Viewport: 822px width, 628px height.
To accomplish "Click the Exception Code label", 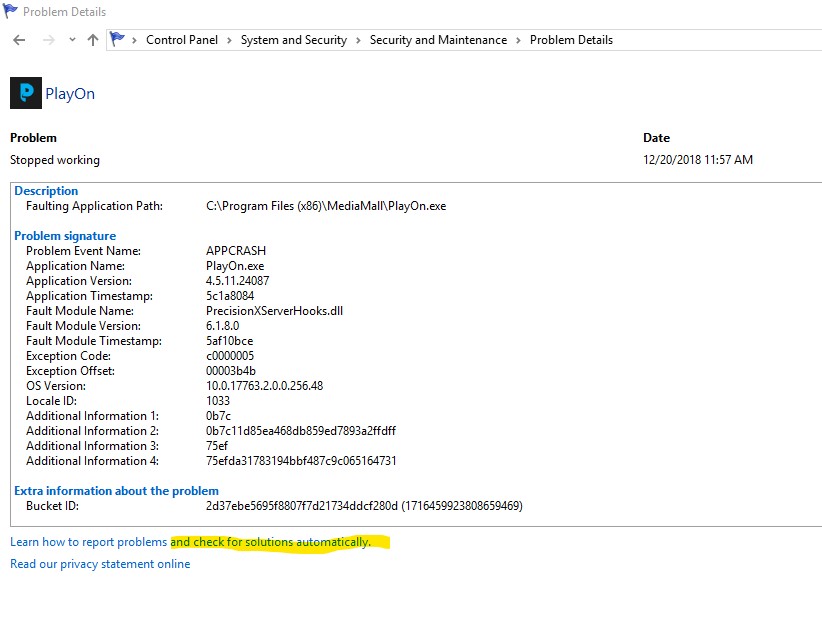I will point(69,356).
